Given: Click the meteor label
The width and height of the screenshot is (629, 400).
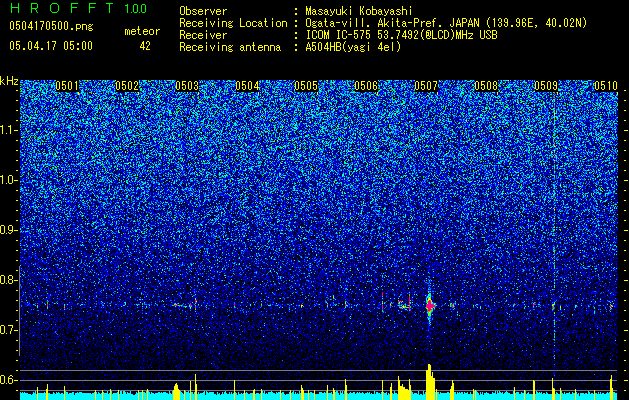Looking at the screenshot, I should (142, 31).
